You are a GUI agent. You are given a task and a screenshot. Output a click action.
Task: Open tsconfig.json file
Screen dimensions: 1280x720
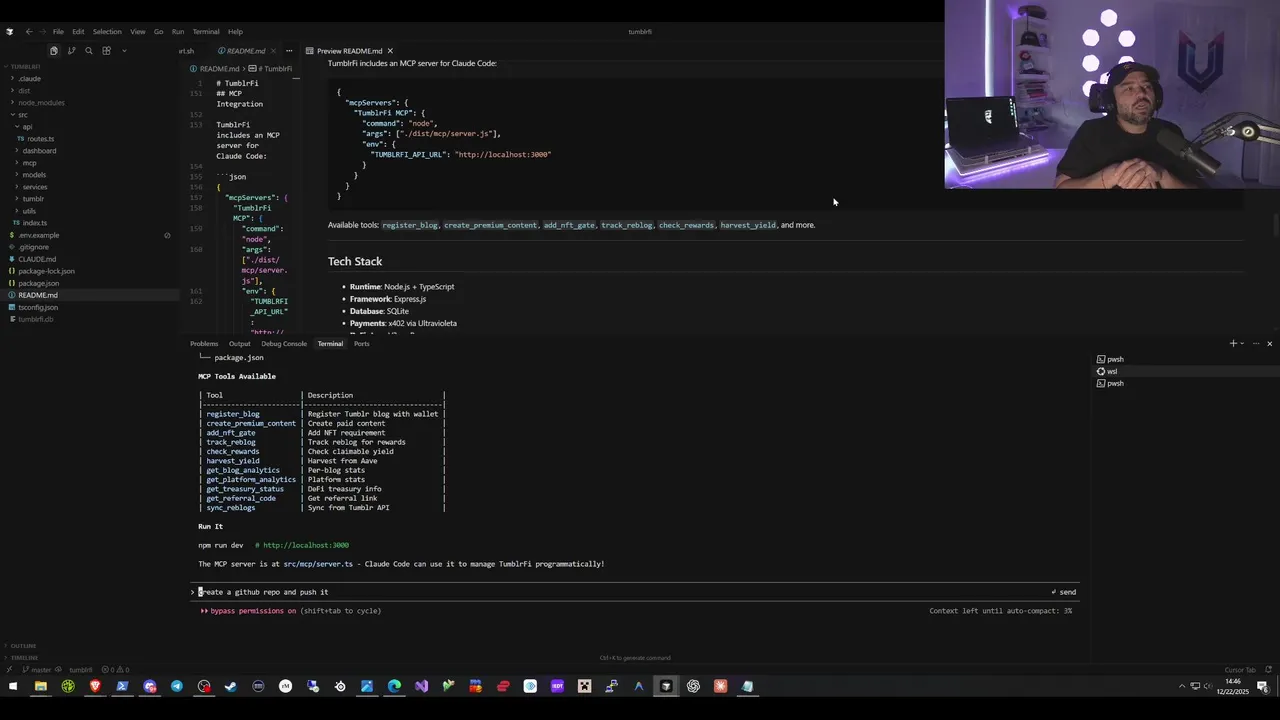click(x=38, y=307)
